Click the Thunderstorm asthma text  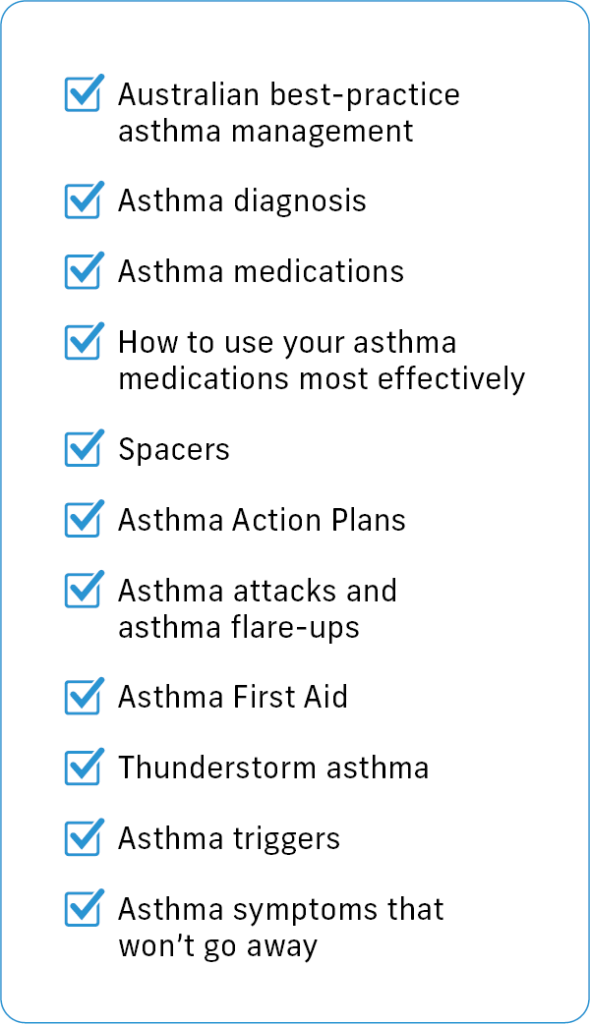273,768
